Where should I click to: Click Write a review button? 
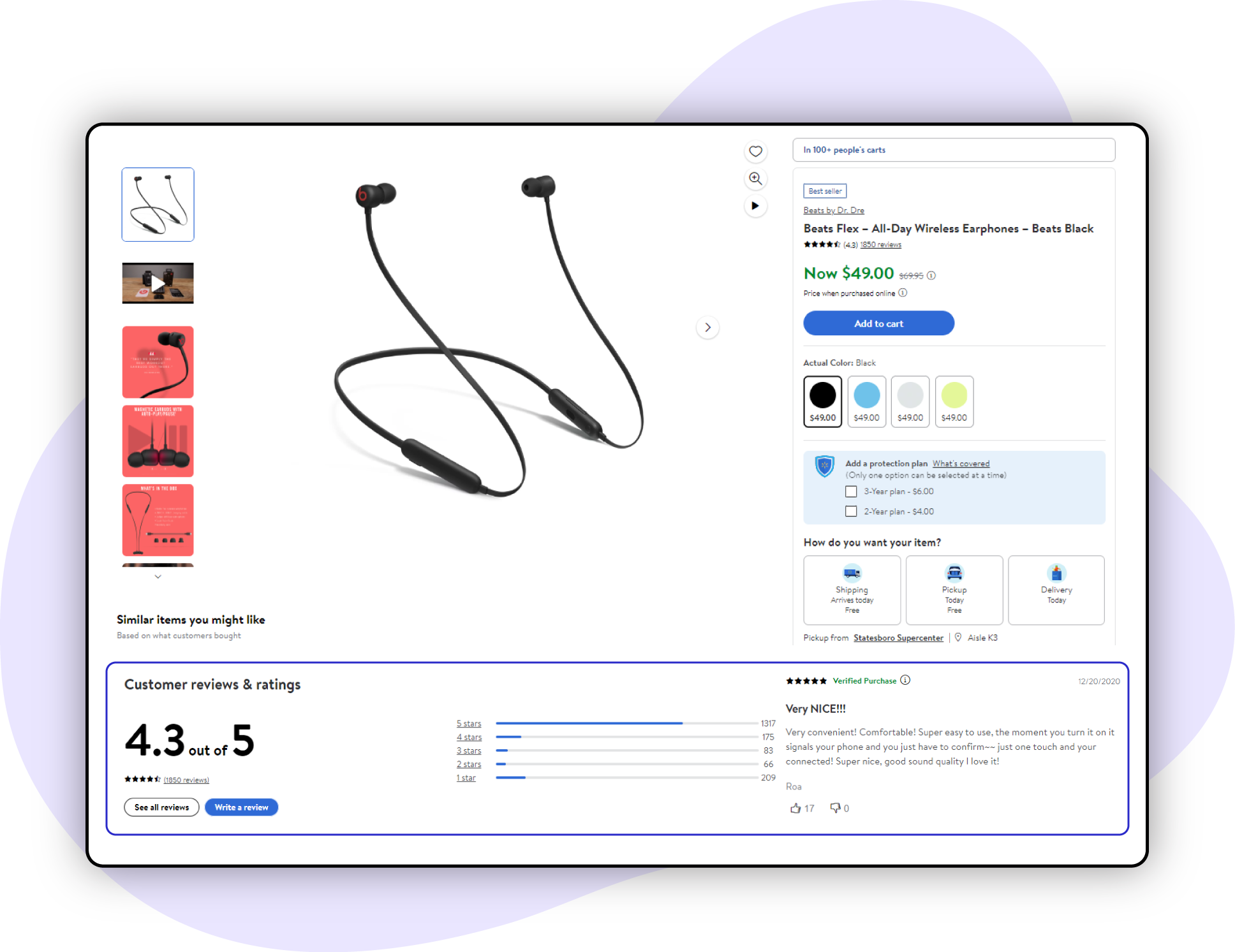coord(241,807)
